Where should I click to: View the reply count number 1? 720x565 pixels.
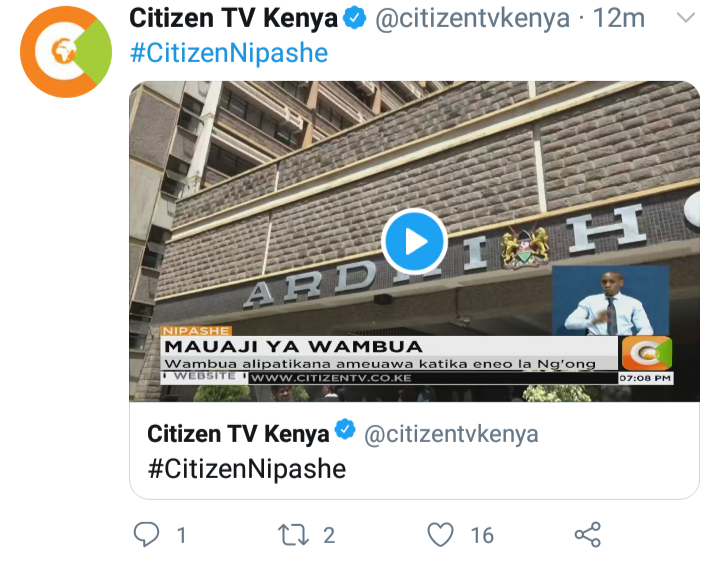[x=181, y=536]
